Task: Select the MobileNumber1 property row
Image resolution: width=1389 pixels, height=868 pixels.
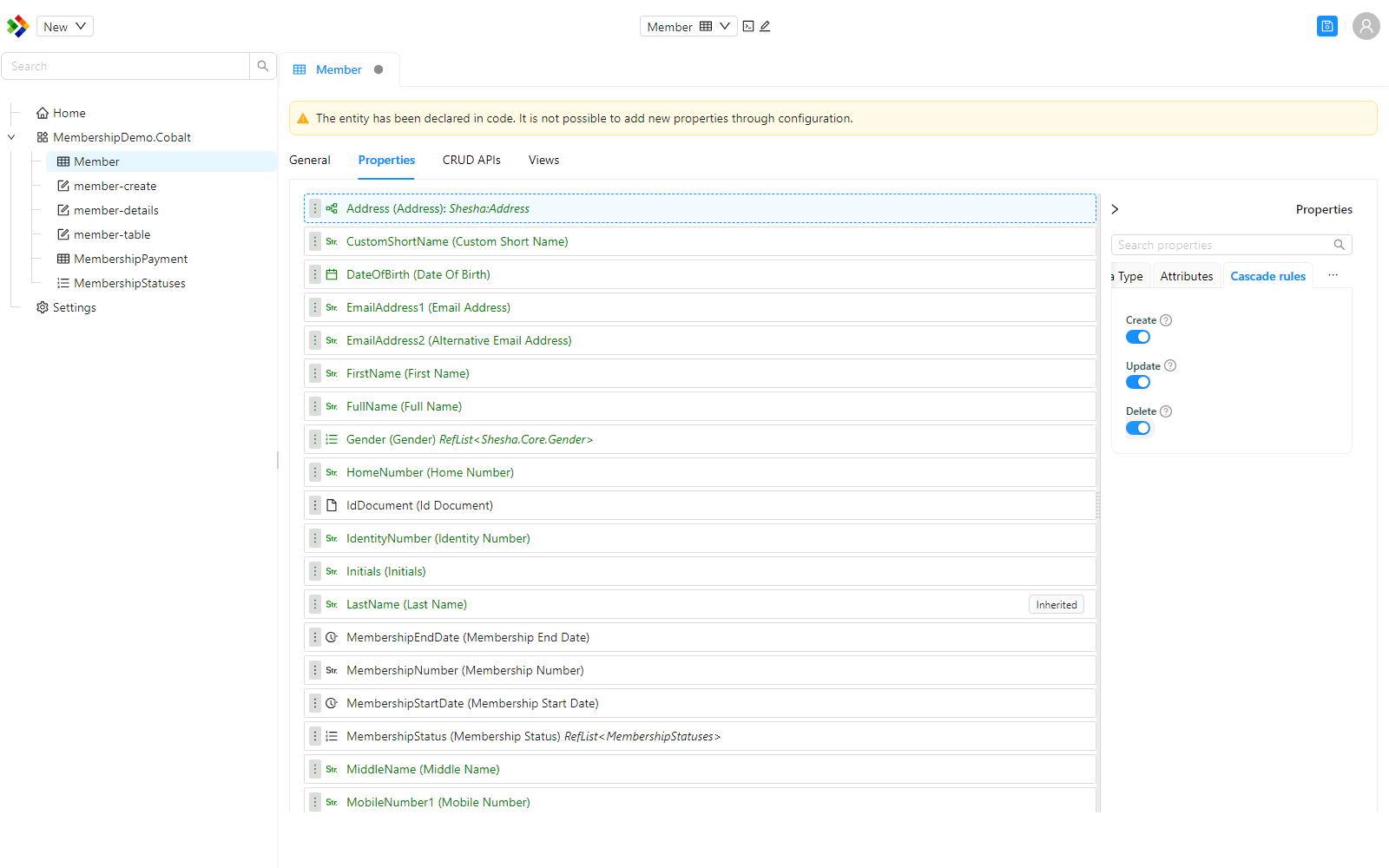Action: [x=700, y=801]
